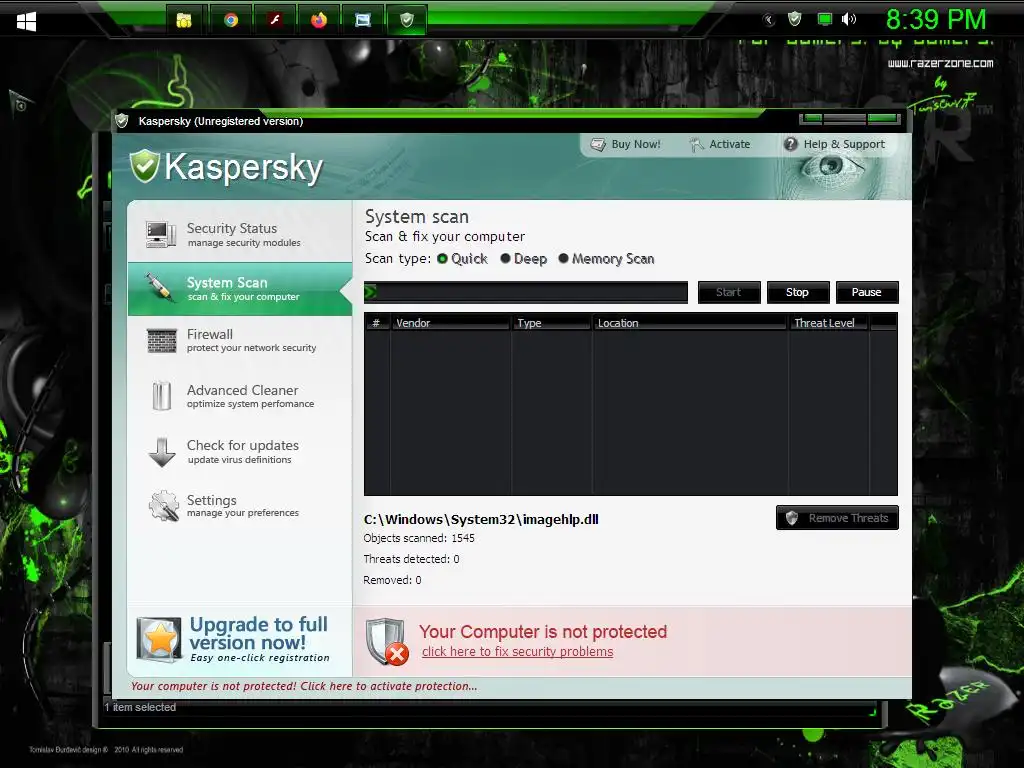The width and height of the screenshot is (1024, 768).
Task: Click the Help & Support question icon
Action: pyautogui.click(x=790, y=144)
